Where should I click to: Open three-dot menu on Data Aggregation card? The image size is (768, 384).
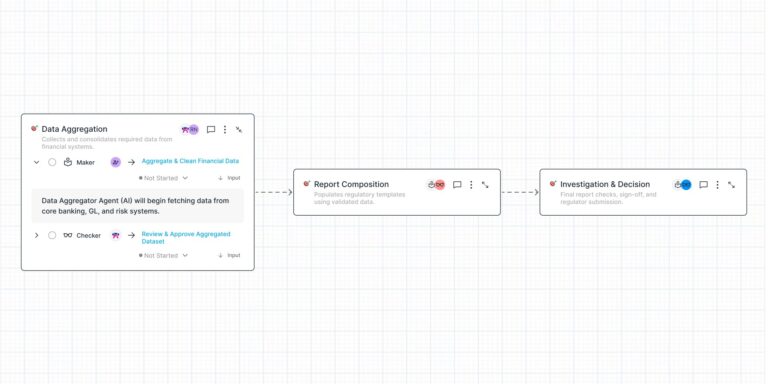tap(225, 130)
